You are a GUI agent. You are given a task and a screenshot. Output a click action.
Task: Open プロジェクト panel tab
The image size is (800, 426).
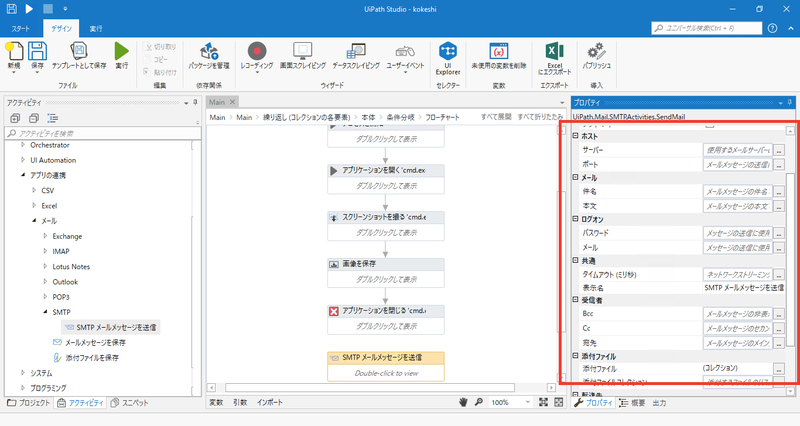click(x=29, y=403)
